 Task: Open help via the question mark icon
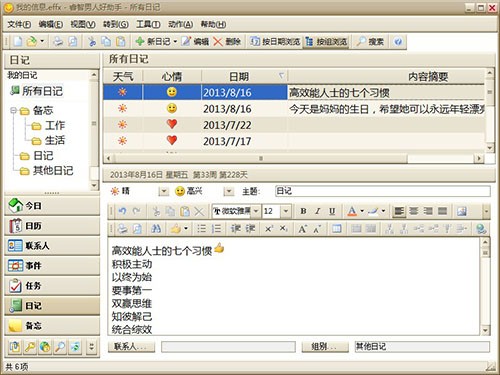tap(398, 41)
